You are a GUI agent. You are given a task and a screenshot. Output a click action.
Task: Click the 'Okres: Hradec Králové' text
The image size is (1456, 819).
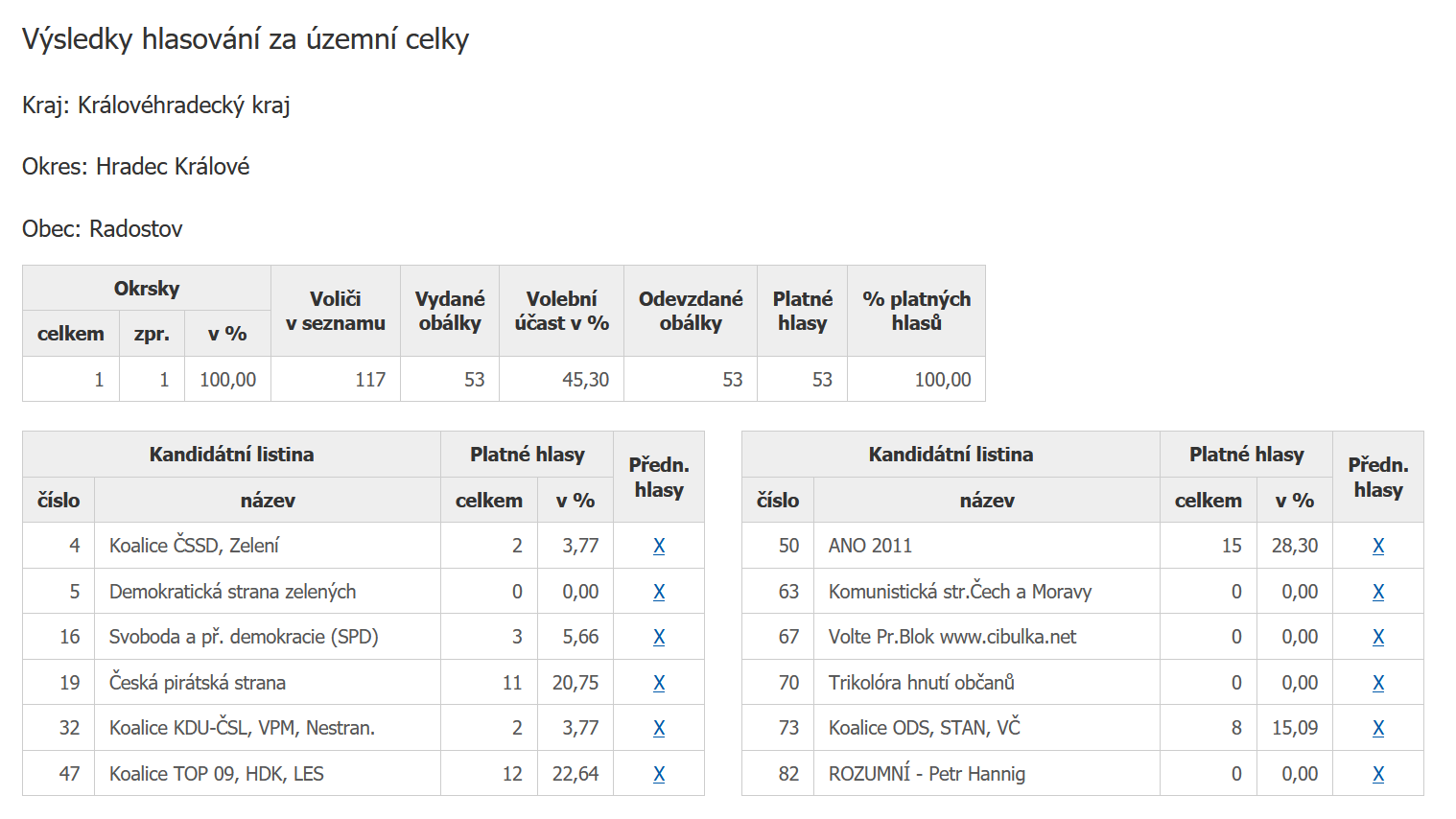(x=136, y=167)
